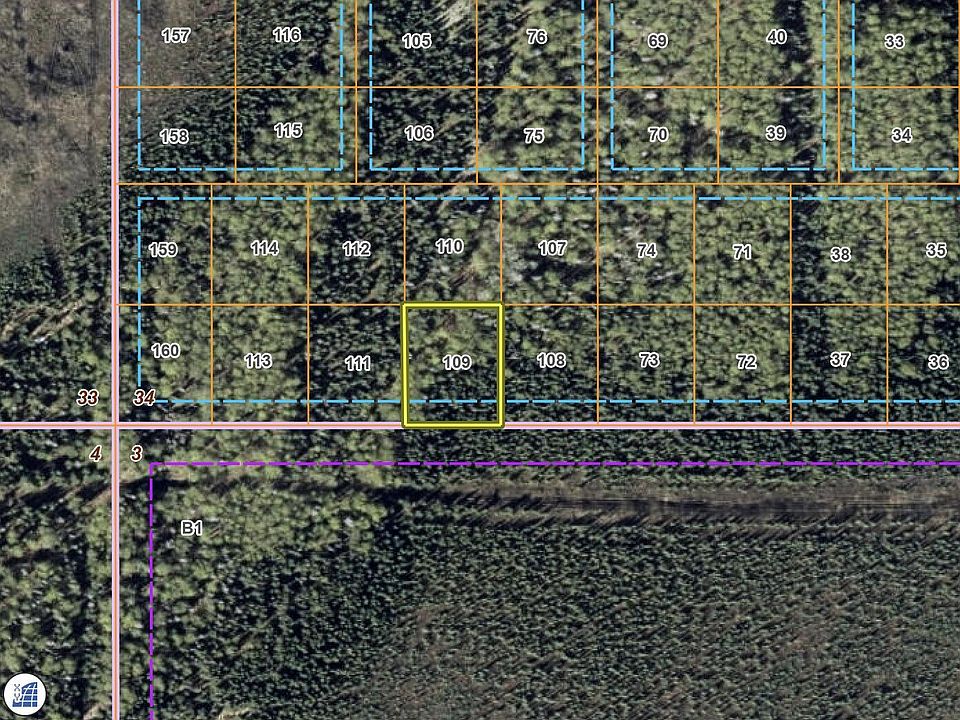Click parcel label 113
The width and height of the screenshot is (960, 720).
point(258,361)
